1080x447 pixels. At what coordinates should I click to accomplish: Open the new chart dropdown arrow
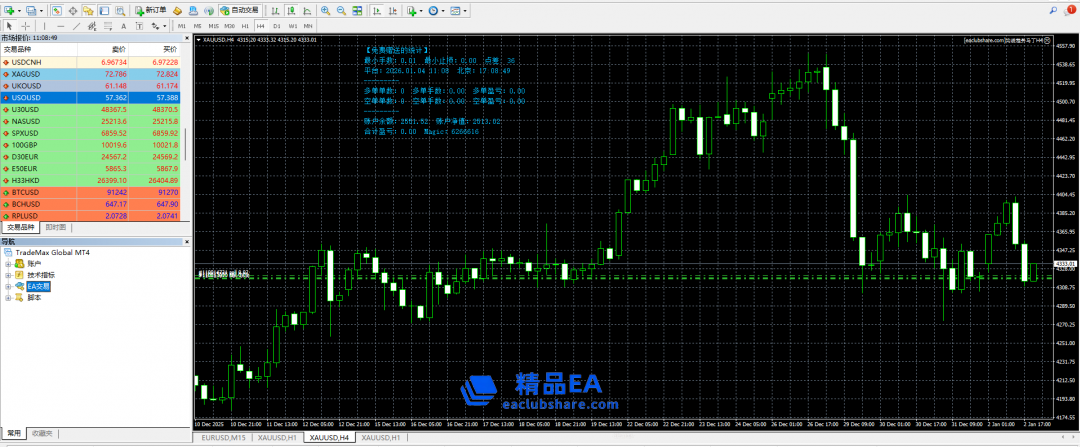pyautogui.click(x=18, y=10)
